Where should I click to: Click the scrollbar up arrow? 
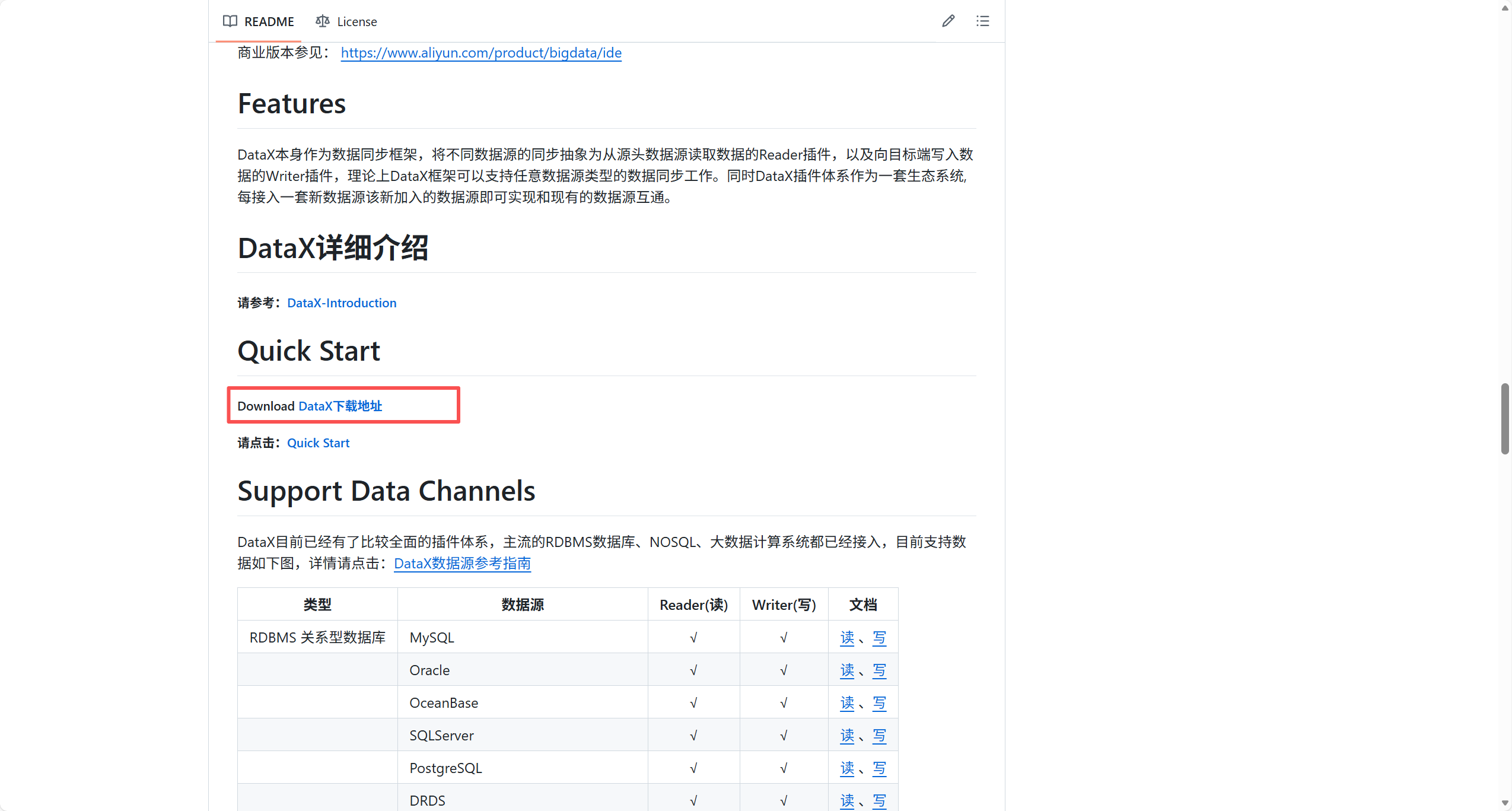coord(1504,8)
